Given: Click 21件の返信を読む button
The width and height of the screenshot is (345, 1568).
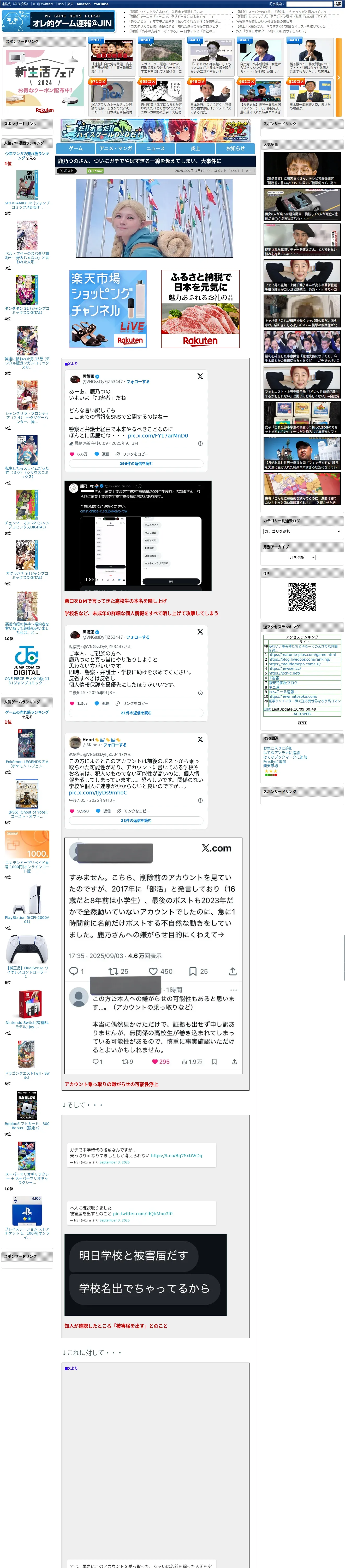Looking at the screenshot, I should coord(136,713).
